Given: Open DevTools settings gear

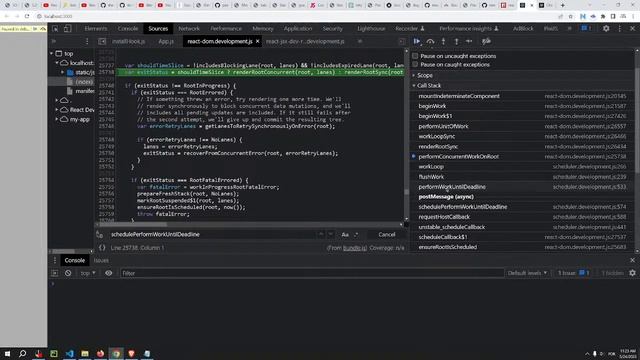Looking at the screenshot, I should pyautogui.click(x=606, y=29).
